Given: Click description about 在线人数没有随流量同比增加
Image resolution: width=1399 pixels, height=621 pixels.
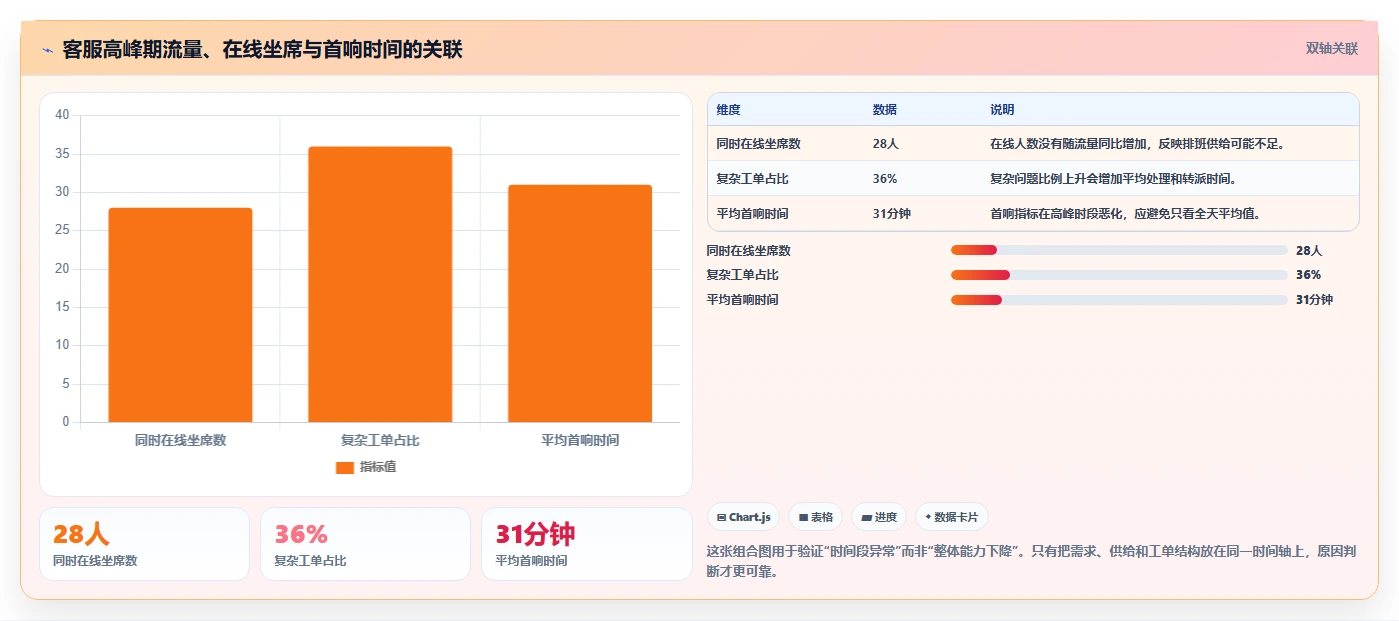Looking at the screenshot, I should 1137,144.
